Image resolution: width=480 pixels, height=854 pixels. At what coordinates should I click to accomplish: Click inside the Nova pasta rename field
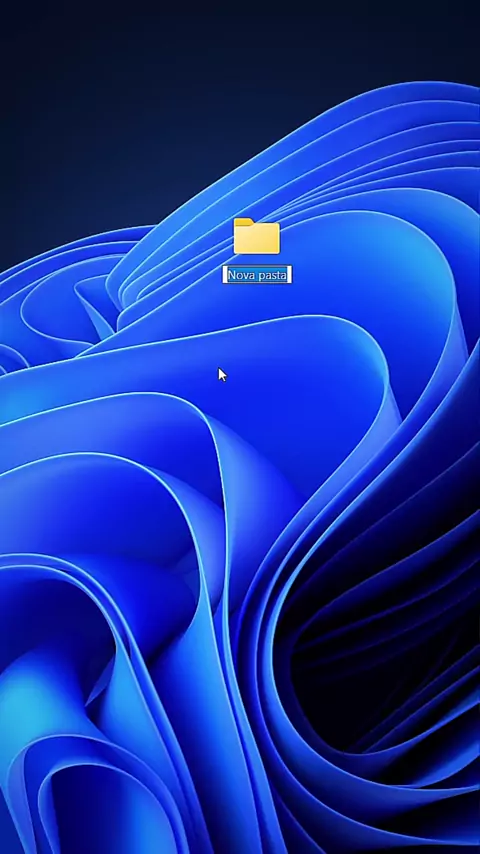[257, 274]
